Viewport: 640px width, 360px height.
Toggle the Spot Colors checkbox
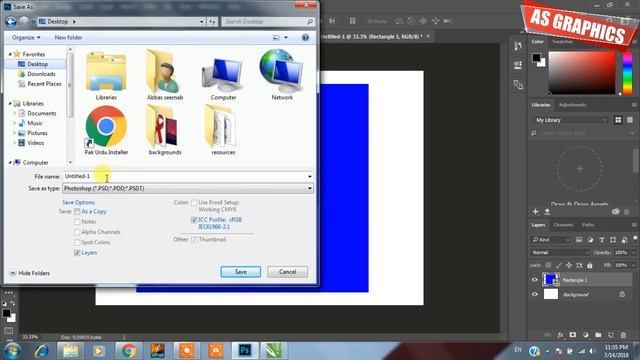tap(77, 242)
